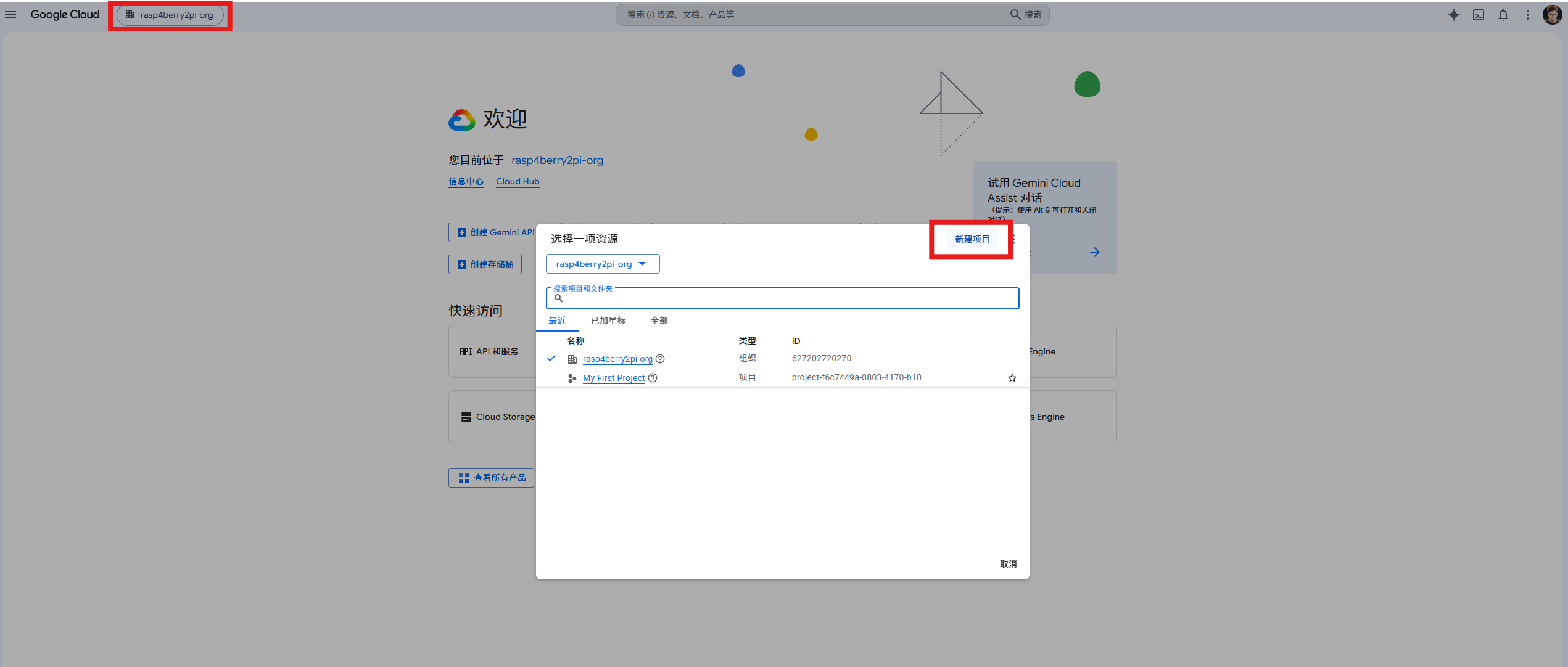Click 新建项目 in the resource dialog
The width and height of the screenshot is (1568, 667).
point(972,239)
